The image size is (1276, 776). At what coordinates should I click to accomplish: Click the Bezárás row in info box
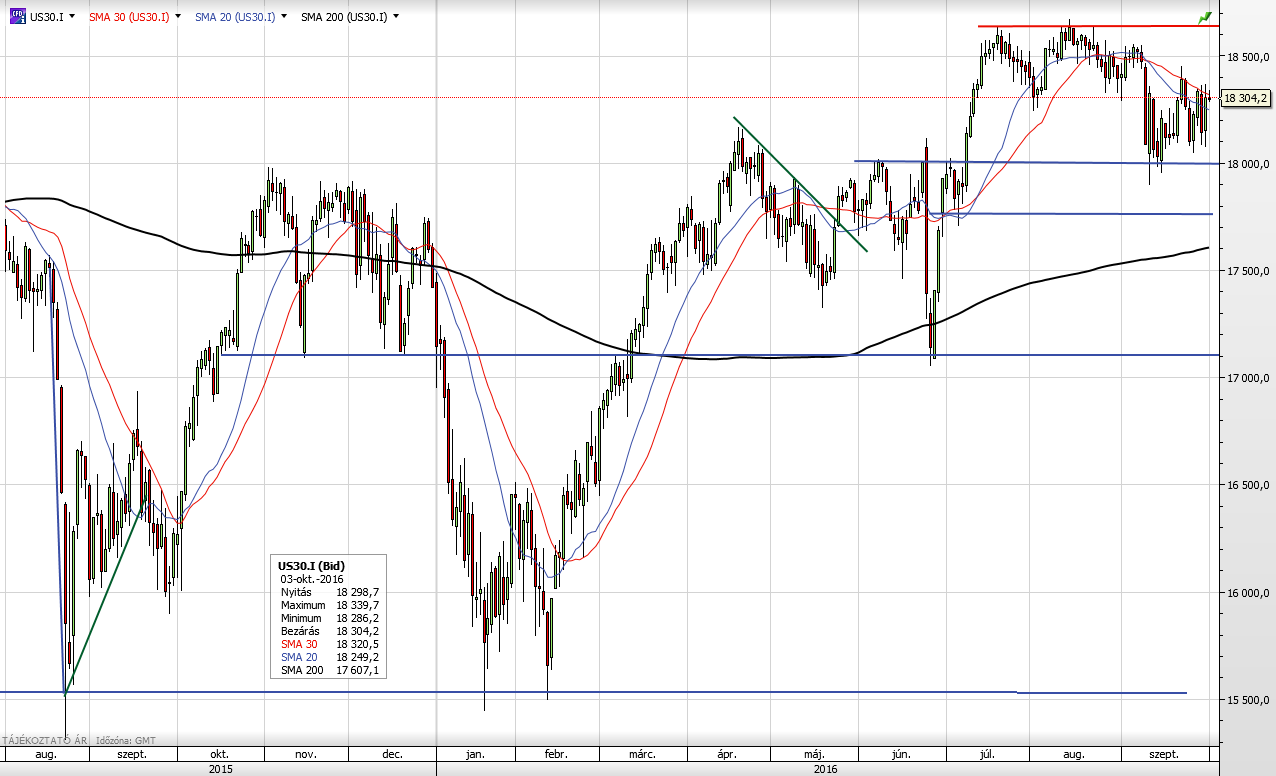(329, 631)
